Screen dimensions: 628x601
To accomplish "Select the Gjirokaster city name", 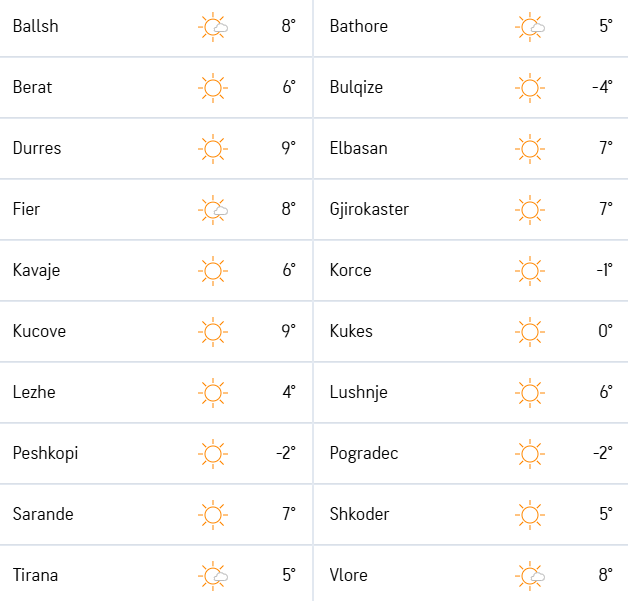I will pos(369,210).
